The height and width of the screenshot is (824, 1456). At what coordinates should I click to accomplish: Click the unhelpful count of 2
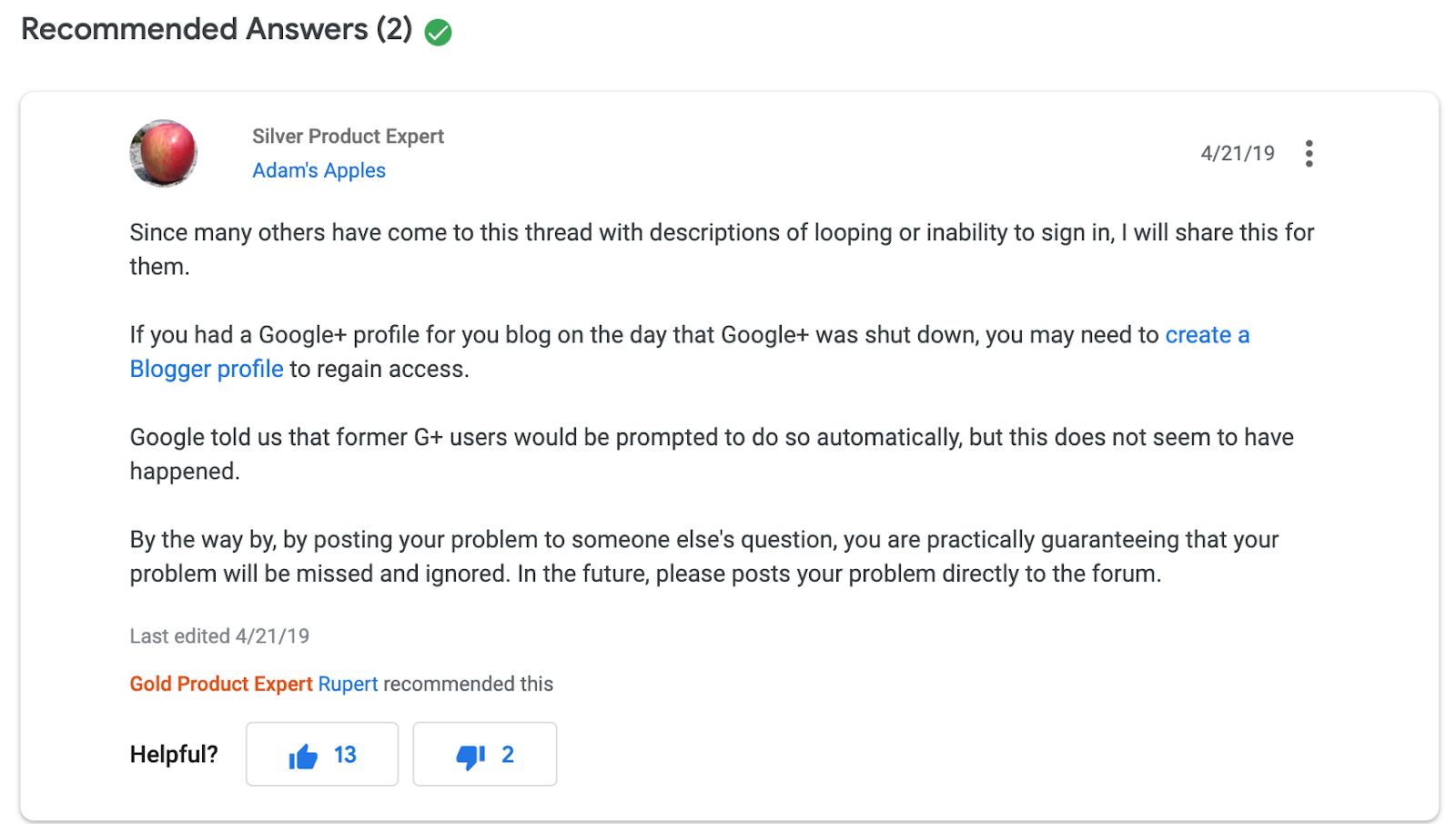coord(508,755)
